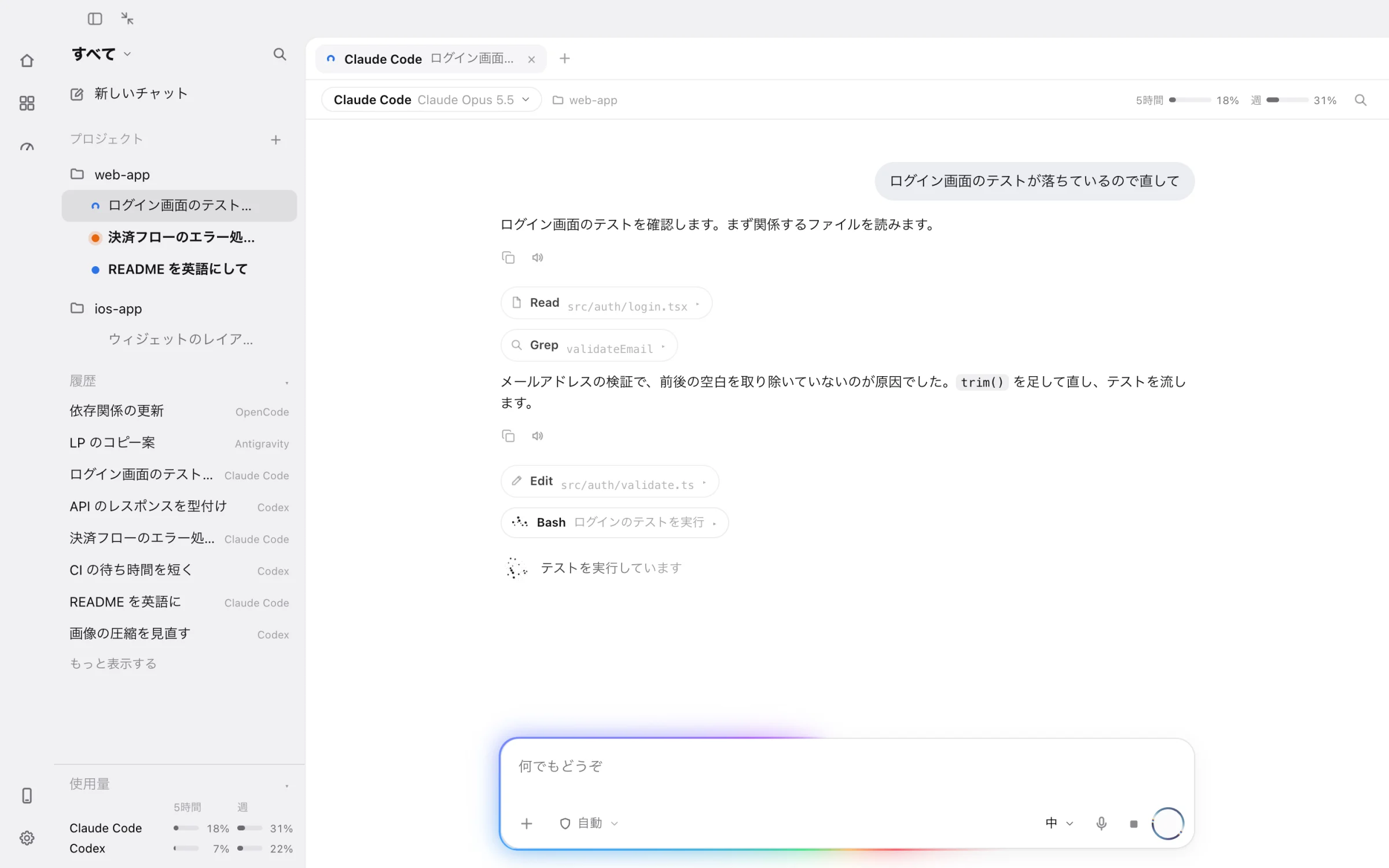
Task: Open a new tab with plus icon
Action: (565, 58)
